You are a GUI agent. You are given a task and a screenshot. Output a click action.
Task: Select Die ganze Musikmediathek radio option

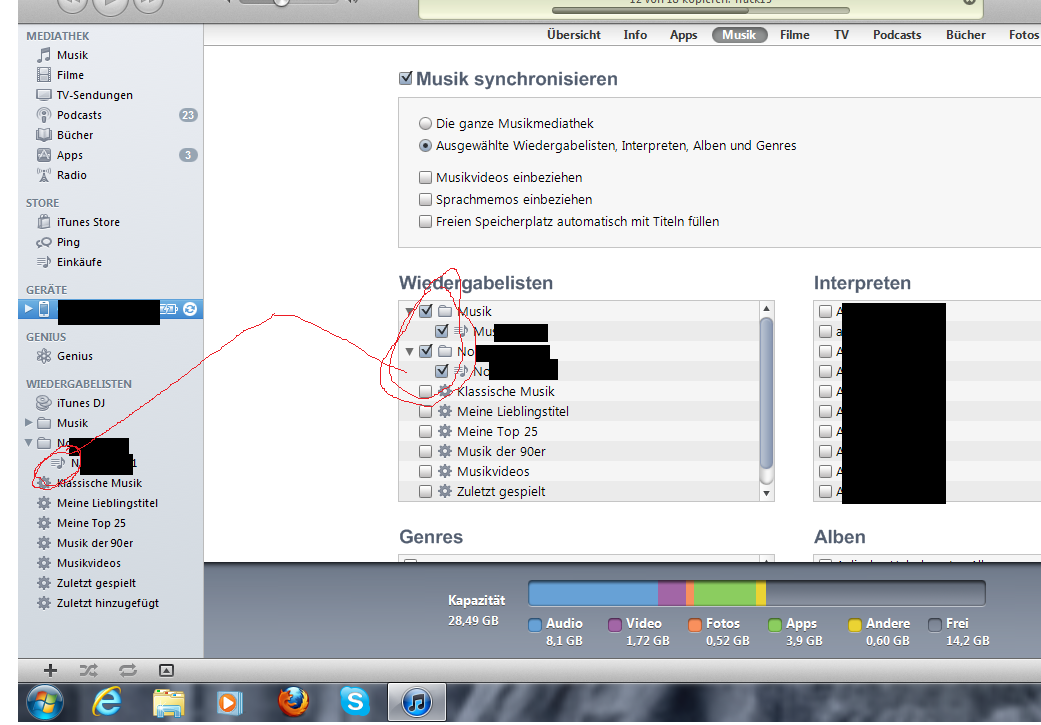point(426,124)
